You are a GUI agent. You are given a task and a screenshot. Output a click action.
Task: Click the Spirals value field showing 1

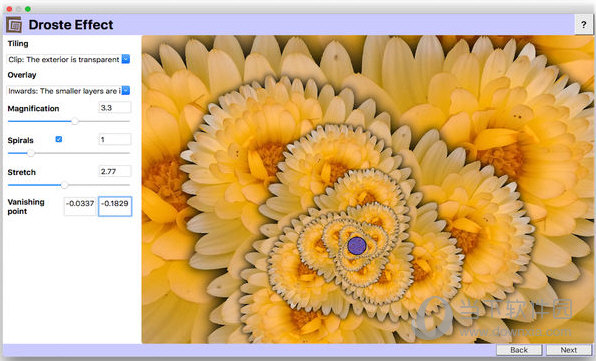click(x=115, y=140)
